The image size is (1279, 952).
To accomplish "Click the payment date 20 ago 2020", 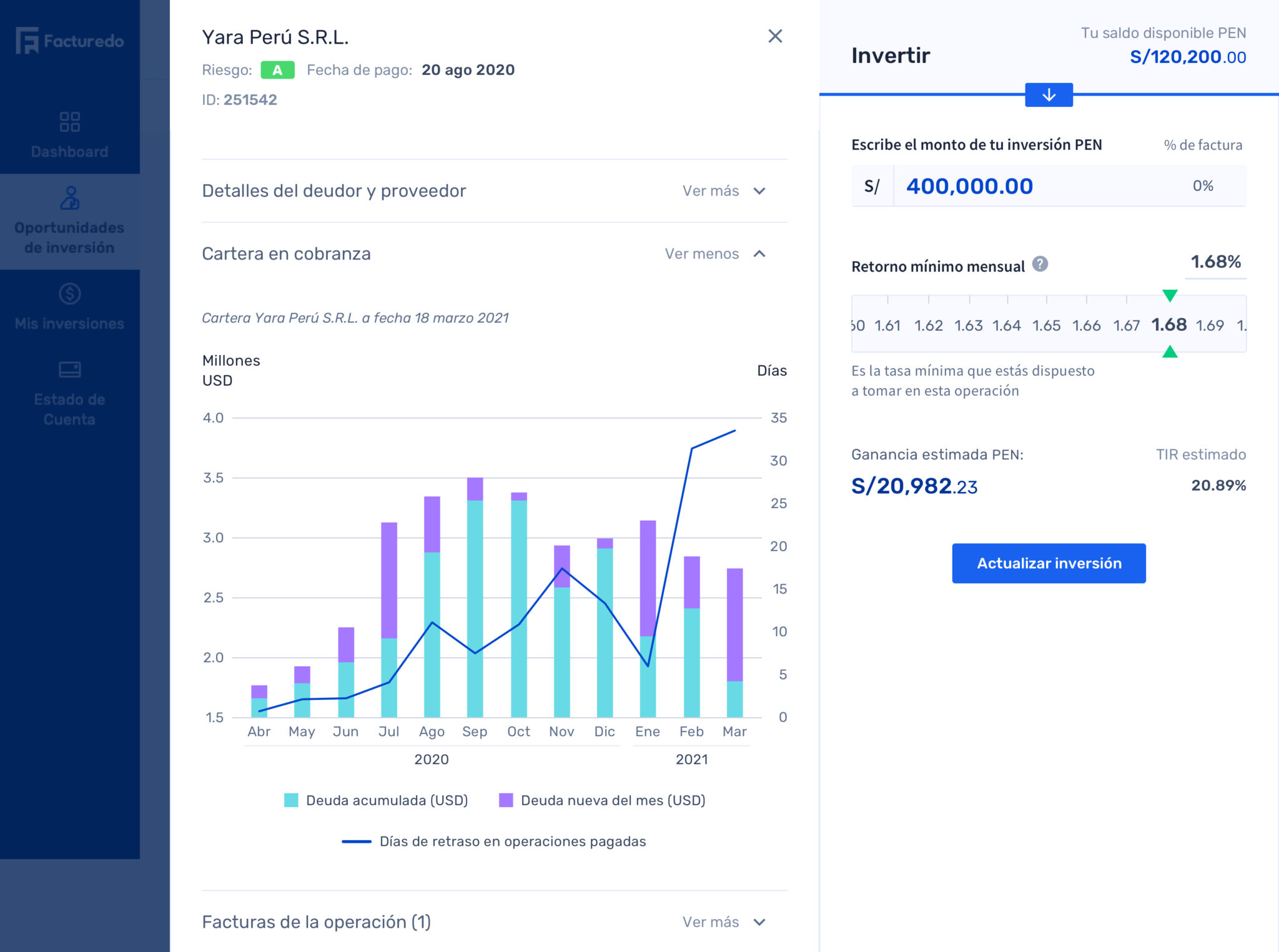I will tap(468, 70).
